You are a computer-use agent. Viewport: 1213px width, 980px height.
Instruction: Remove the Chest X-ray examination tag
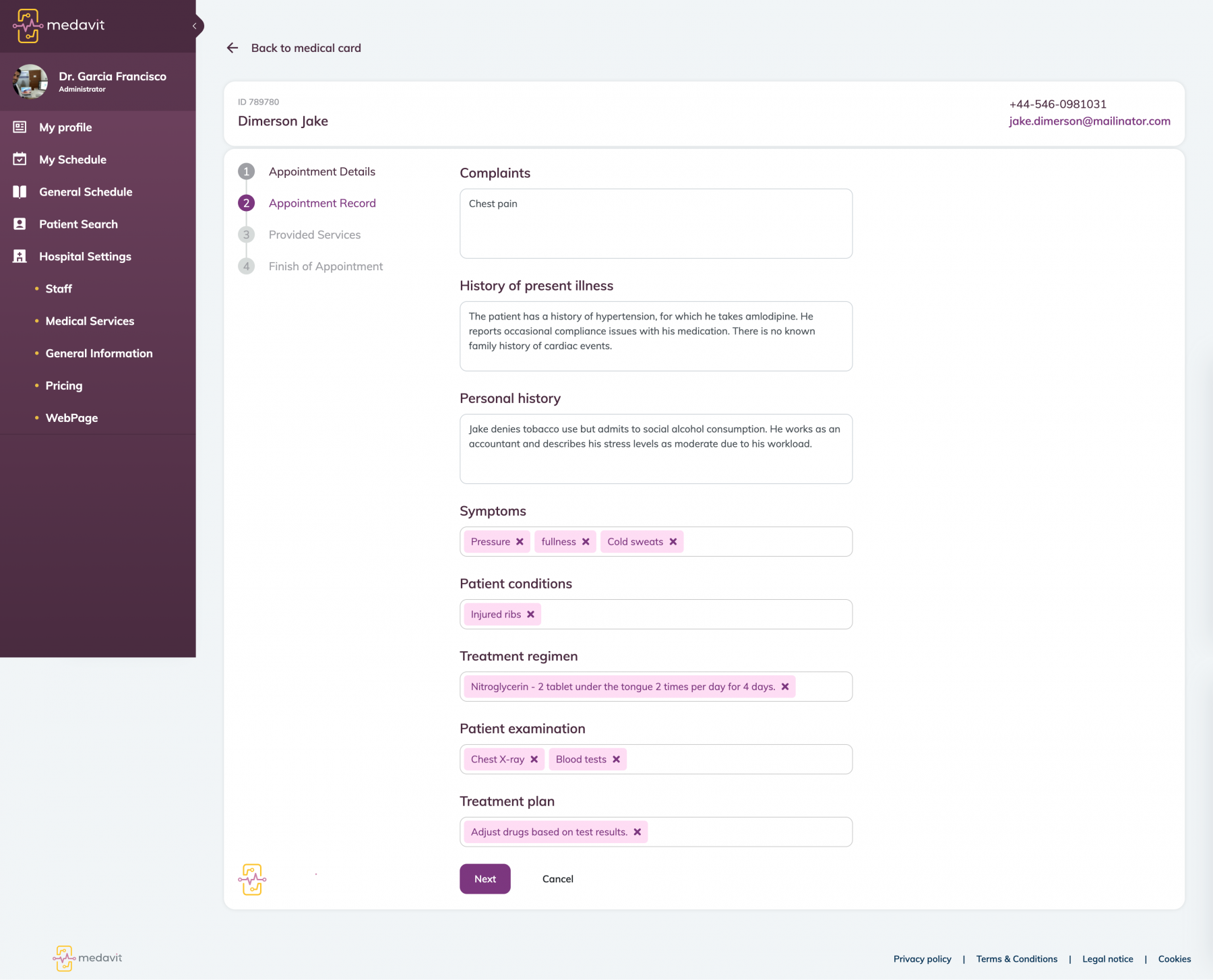(x=534, y=760)
